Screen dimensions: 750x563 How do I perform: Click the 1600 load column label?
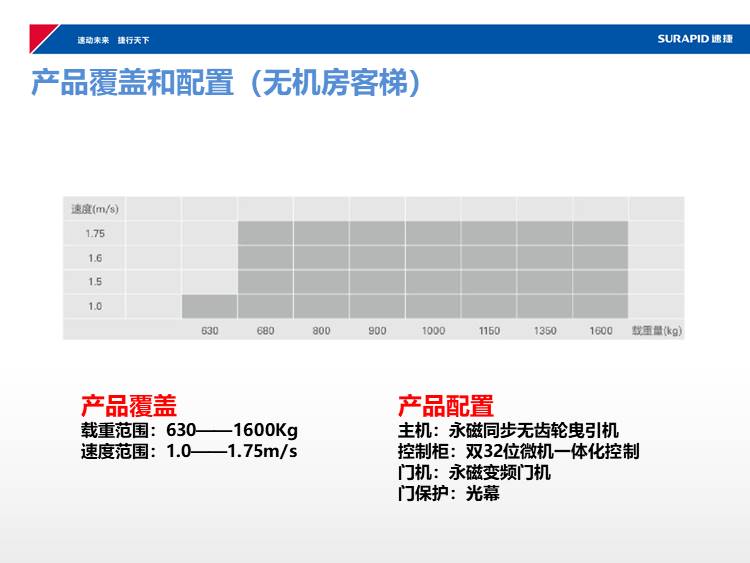[601, 331]
